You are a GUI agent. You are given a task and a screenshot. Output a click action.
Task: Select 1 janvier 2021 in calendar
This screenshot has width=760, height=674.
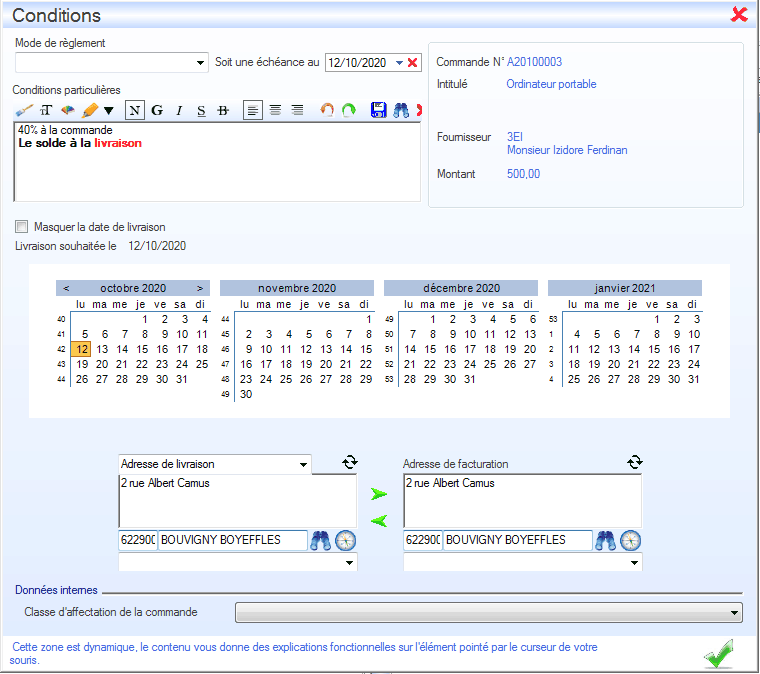click(x=657, y=319)
